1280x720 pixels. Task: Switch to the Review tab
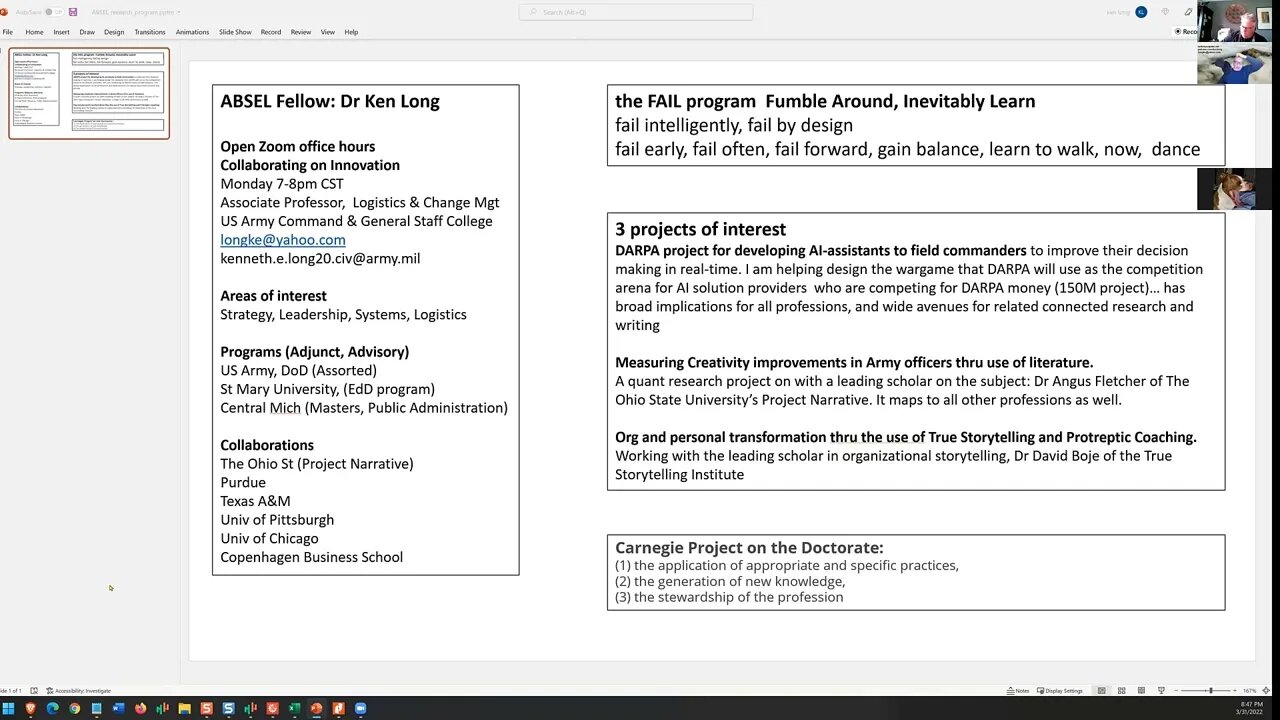coord(301,32)
